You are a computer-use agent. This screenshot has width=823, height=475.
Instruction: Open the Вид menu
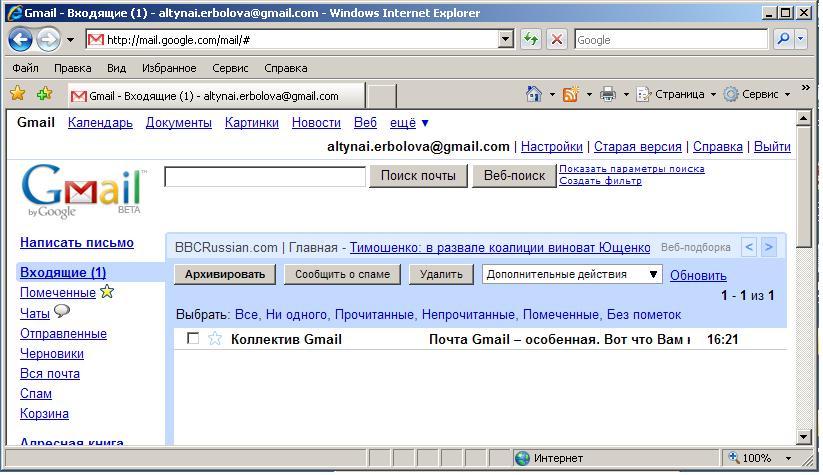click(x=117, y=68)
